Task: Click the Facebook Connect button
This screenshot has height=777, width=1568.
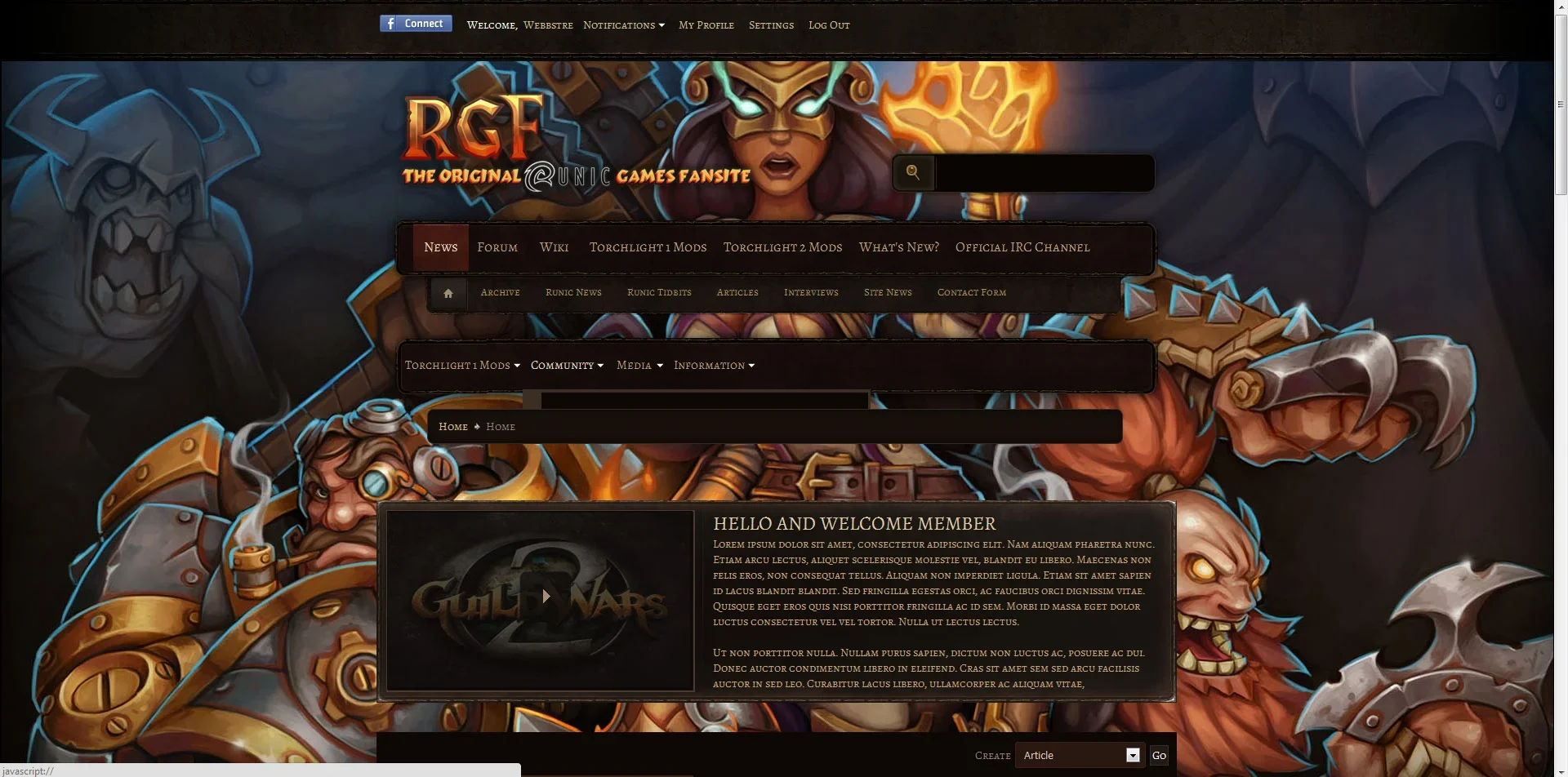Action: tap(416, 24)
